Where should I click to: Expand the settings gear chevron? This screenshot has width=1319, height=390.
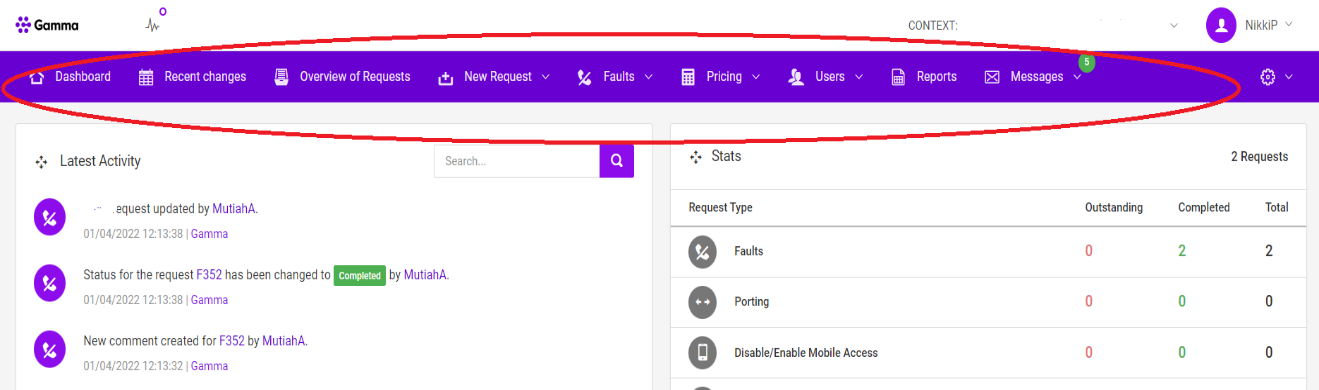tap(1289, 77)
